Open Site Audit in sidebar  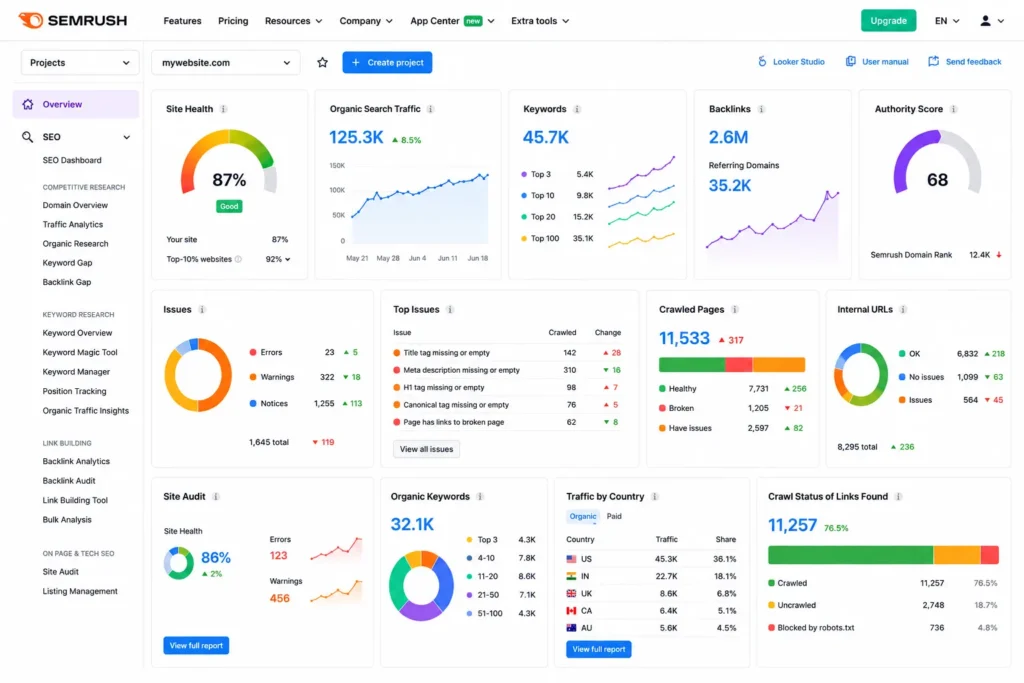click(60, 571)
